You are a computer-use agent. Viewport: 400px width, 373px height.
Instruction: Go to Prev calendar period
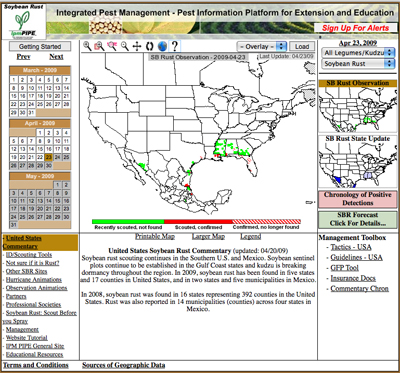[24, 57]
